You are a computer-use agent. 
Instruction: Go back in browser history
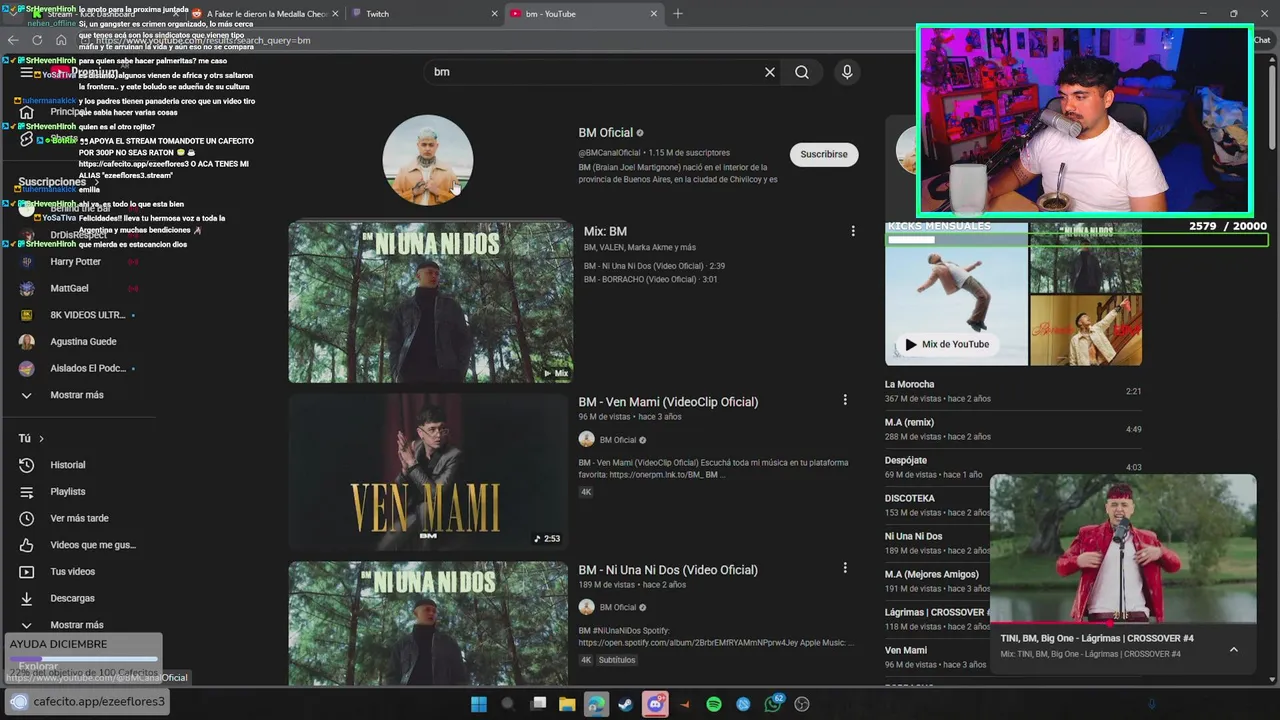pos(13,40)
